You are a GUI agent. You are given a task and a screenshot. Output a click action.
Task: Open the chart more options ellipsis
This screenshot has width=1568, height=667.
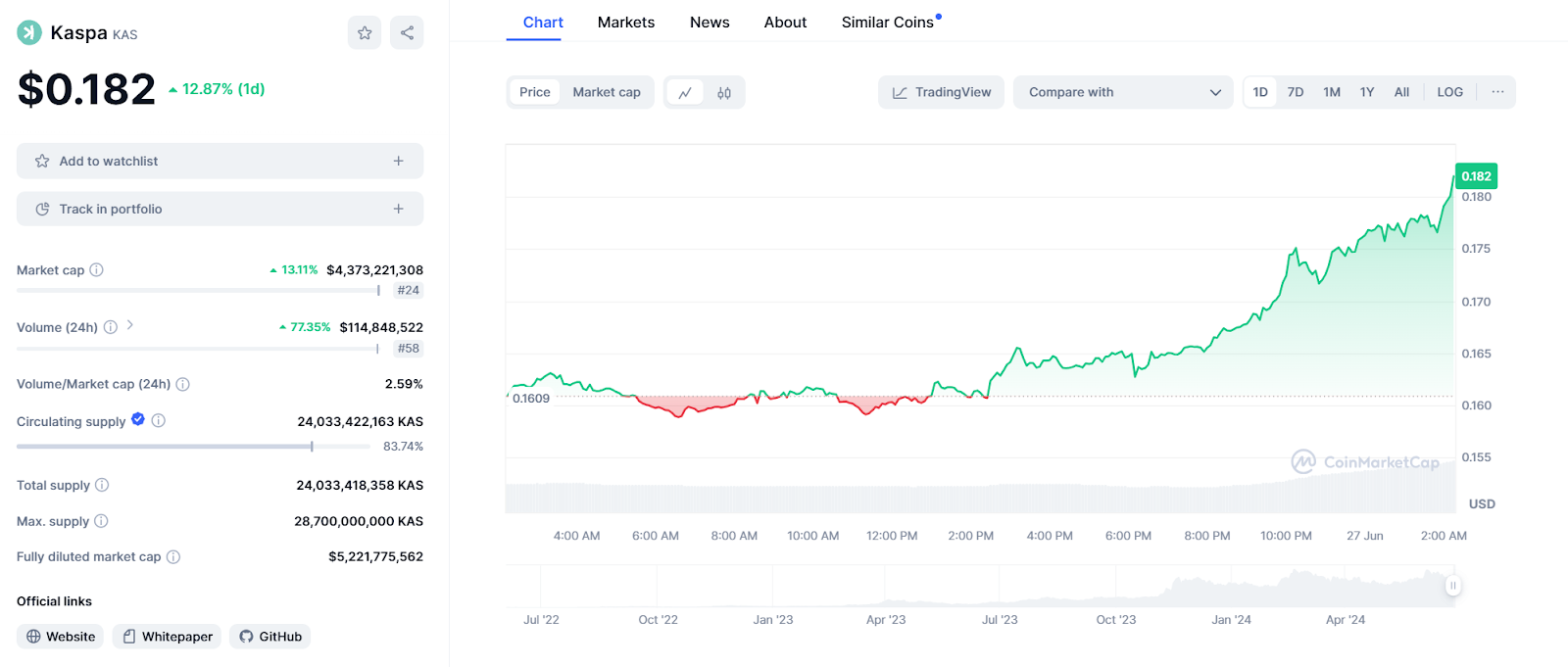tap(1497, 92)
